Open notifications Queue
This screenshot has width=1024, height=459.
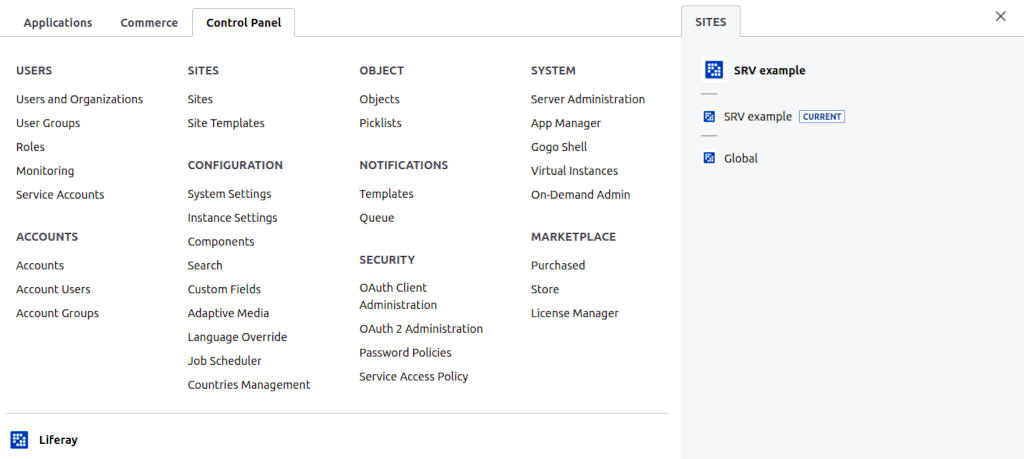[x=377, y=217]
